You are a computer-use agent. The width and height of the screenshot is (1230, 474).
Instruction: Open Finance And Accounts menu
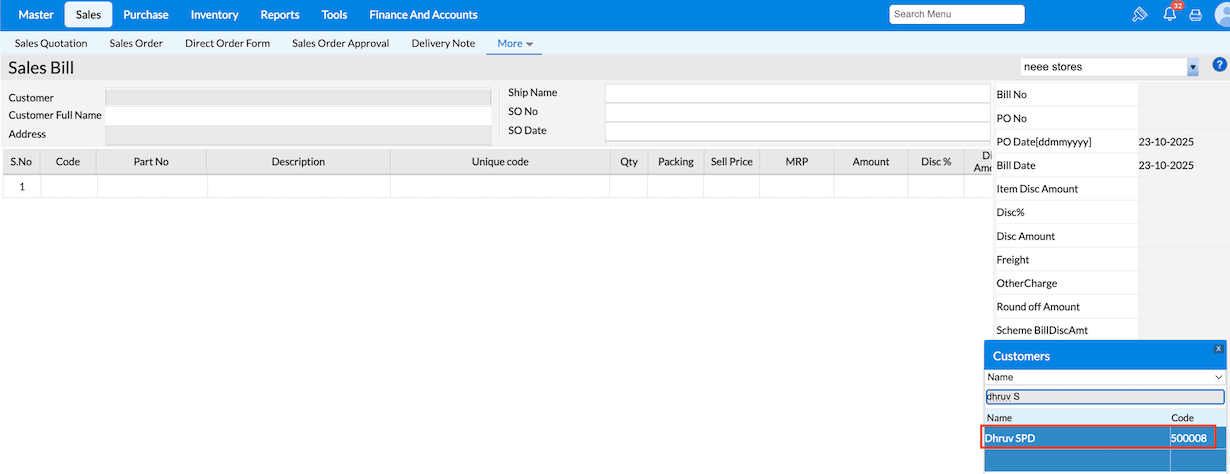coord(423,15)
